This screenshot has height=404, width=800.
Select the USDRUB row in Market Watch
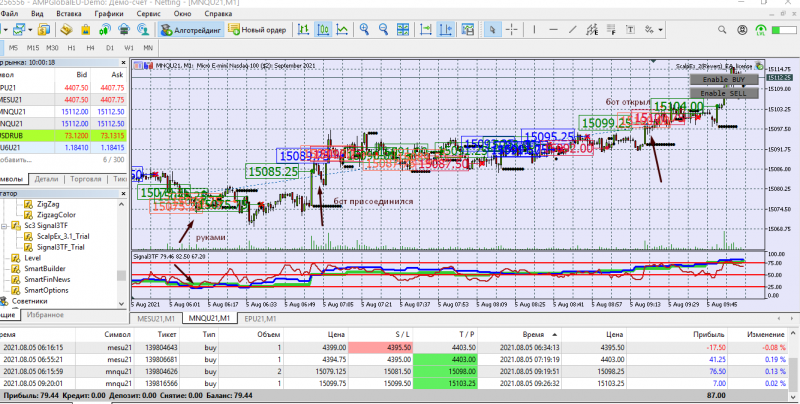tap(20, 134)
